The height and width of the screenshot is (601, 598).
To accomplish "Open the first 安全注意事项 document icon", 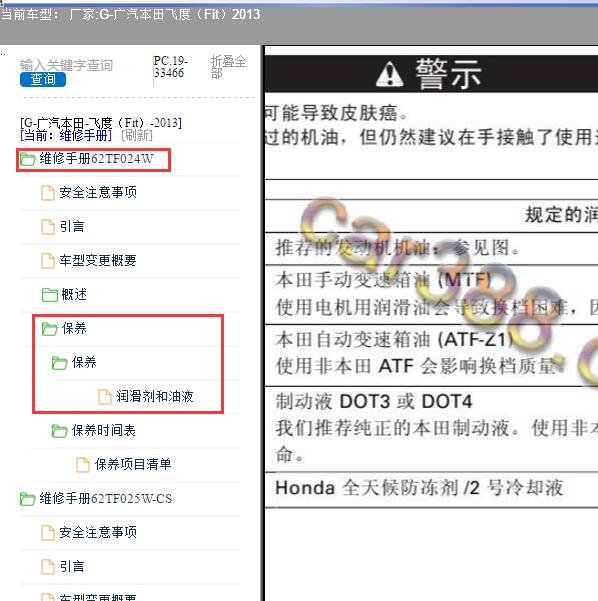I will click(48, 192).
